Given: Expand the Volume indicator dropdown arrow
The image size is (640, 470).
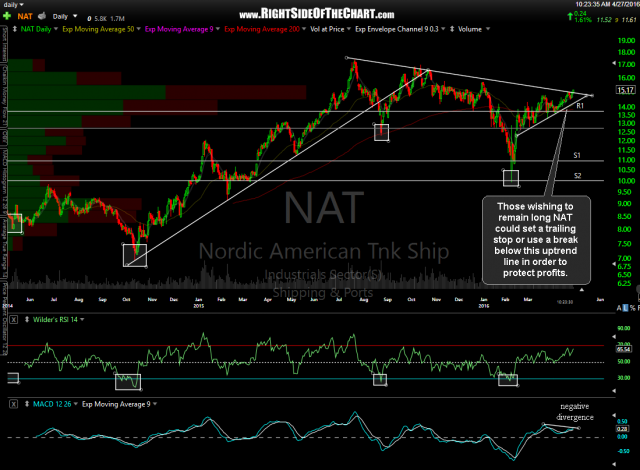Looking at the screenshot, I should pos(488,29).
